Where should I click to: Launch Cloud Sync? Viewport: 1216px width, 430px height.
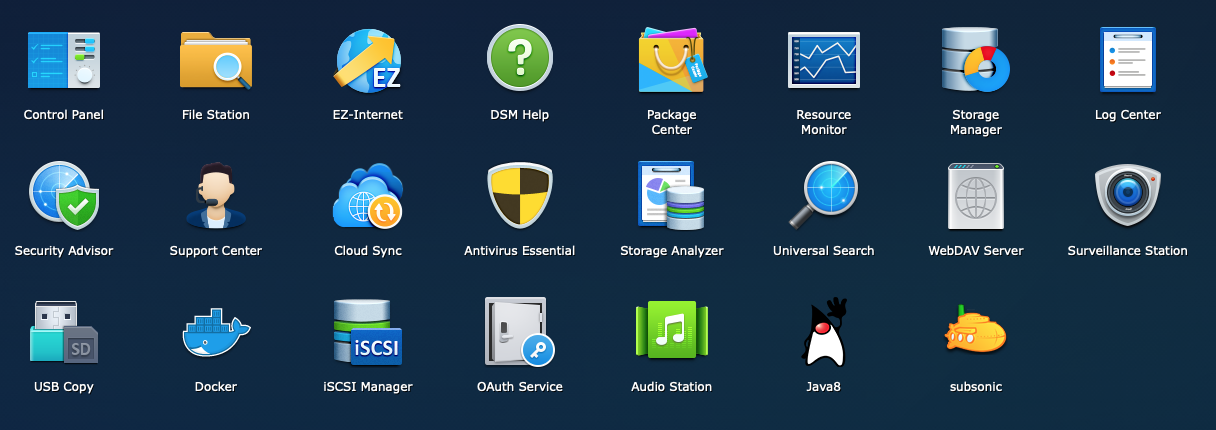click(x=368, y=196)
